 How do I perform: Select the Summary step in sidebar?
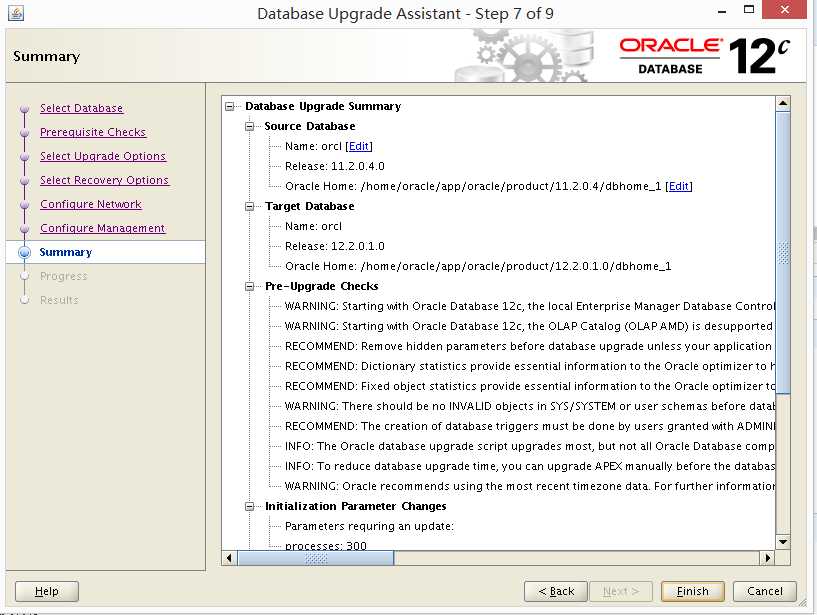66,252
